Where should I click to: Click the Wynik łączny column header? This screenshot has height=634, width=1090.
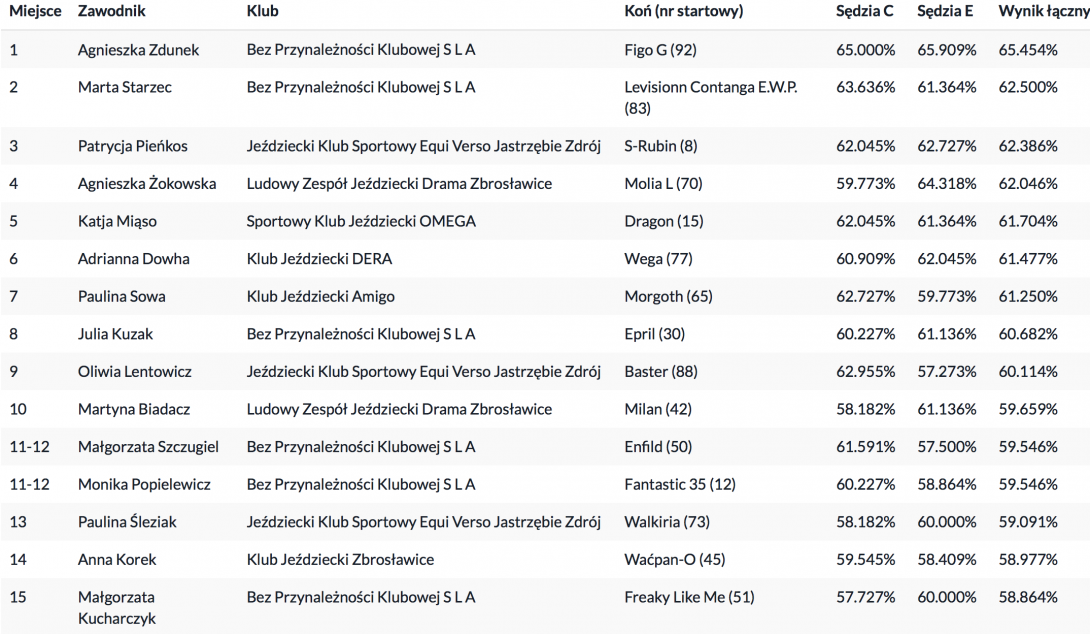point(1043,12)
